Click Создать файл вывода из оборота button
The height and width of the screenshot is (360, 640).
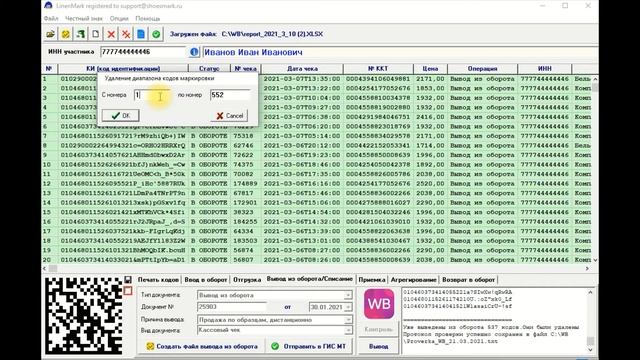[x=202, y=346]
